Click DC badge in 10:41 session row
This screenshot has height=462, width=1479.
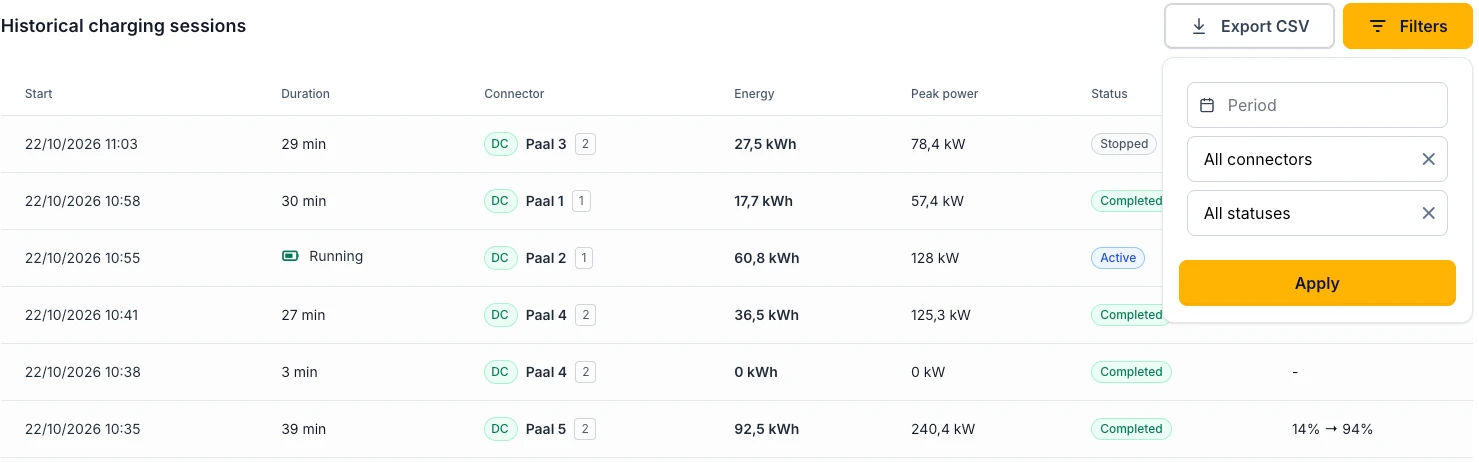pos(500,315)
